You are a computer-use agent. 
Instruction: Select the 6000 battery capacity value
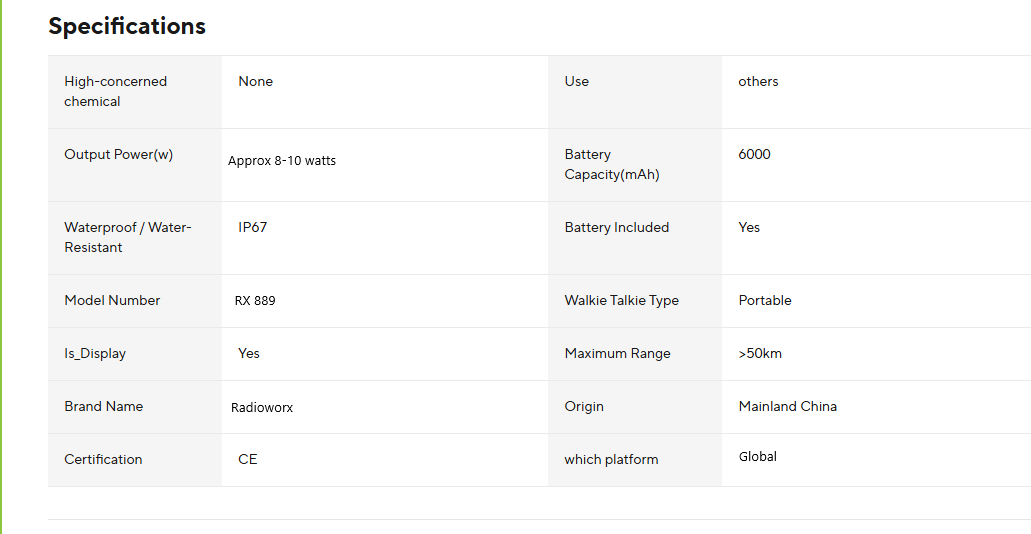pos(754,154)
